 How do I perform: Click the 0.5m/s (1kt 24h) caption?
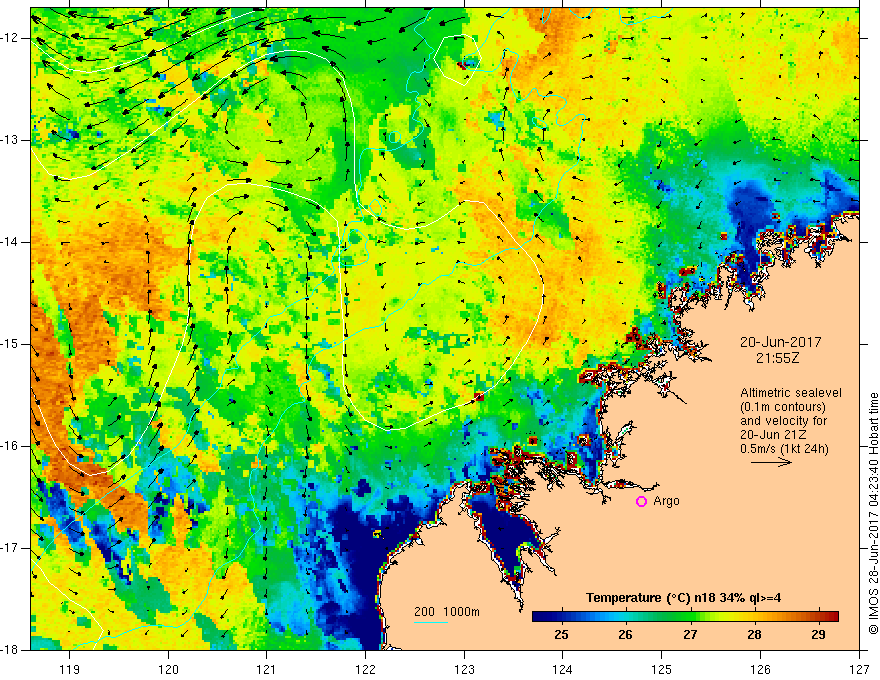pos(785,449)
